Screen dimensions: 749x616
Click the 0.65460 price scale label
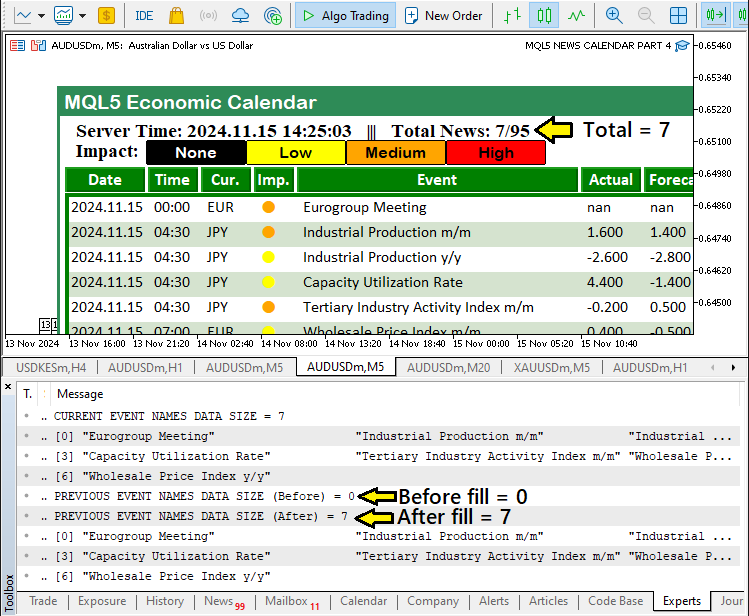(715, 46)
